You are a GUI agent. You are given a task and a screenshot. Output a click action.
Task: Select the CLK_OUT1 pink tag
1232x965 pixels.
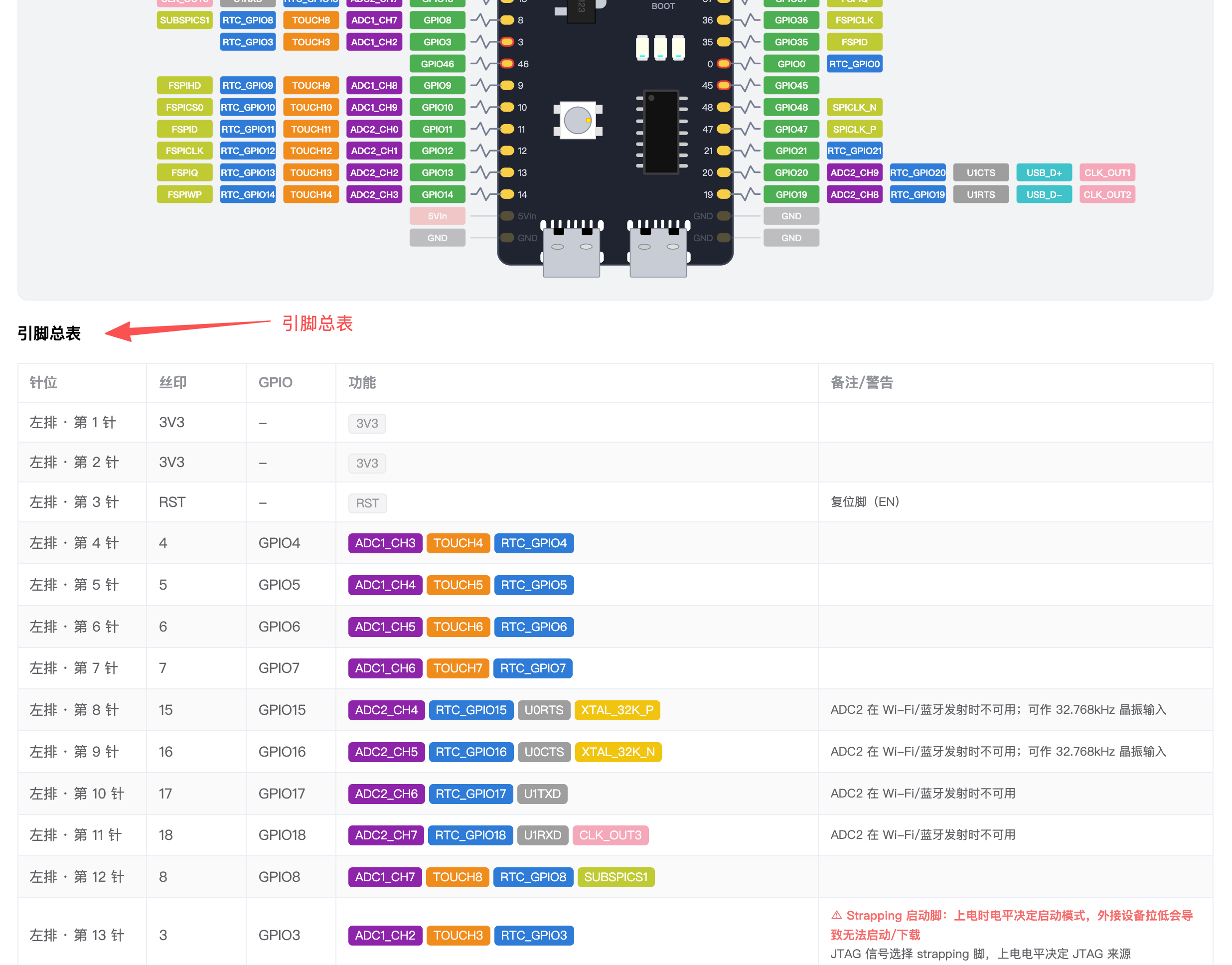(1107, 173)
